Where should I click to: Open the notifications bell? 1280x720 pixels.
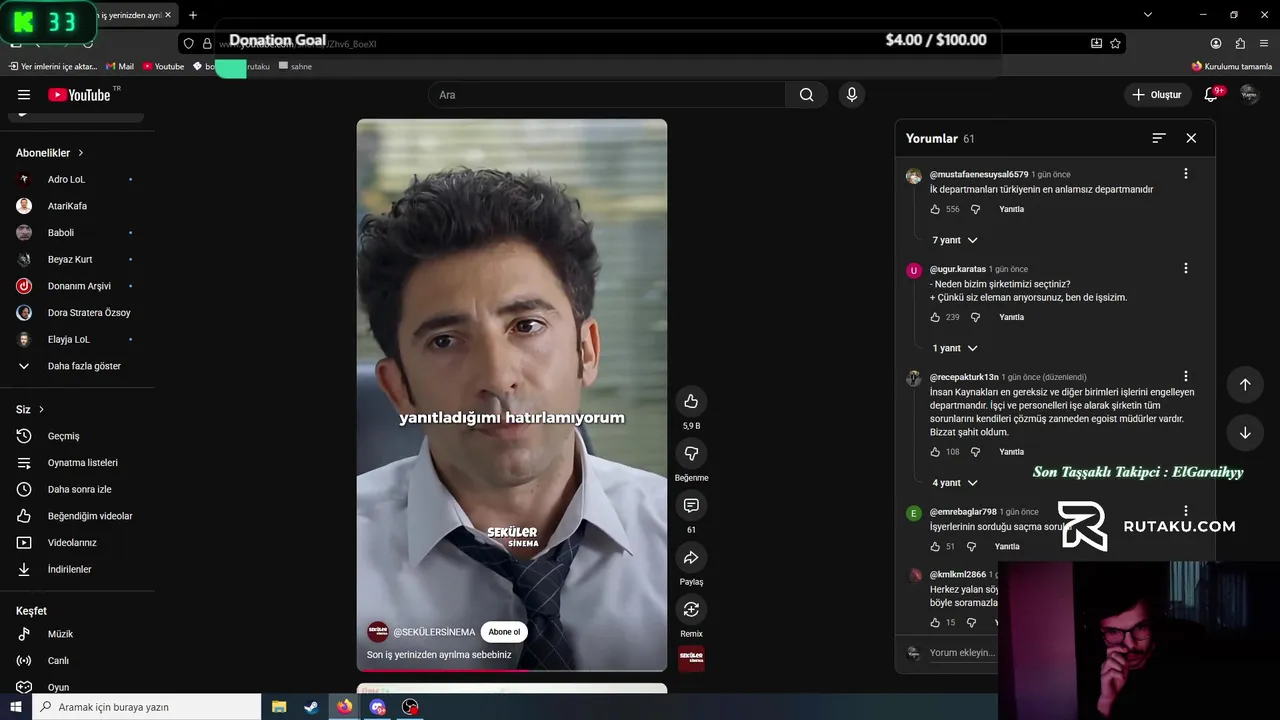(x=1212, y=95)
